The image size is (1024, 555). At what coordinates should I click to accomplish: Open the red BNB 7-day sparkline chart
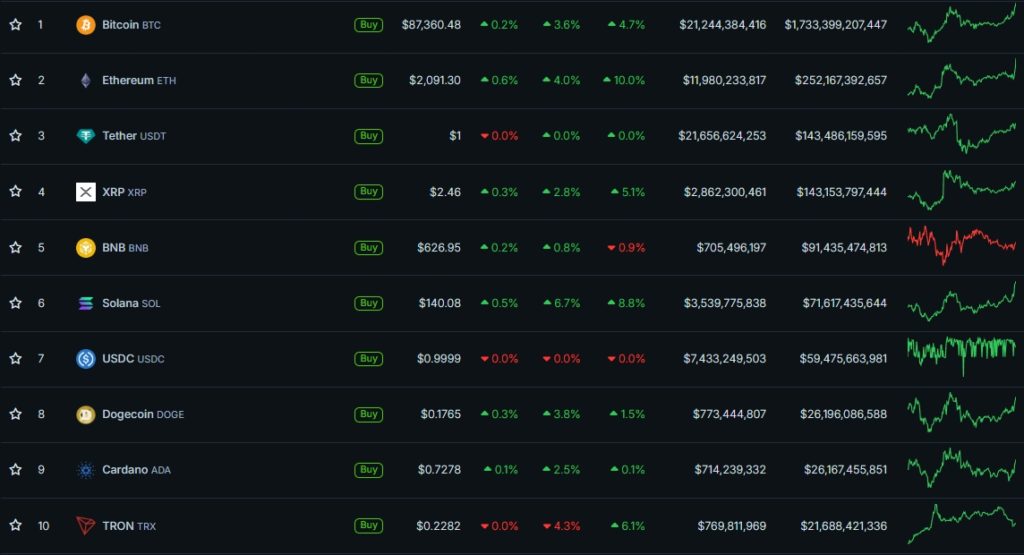pos(961,244)
